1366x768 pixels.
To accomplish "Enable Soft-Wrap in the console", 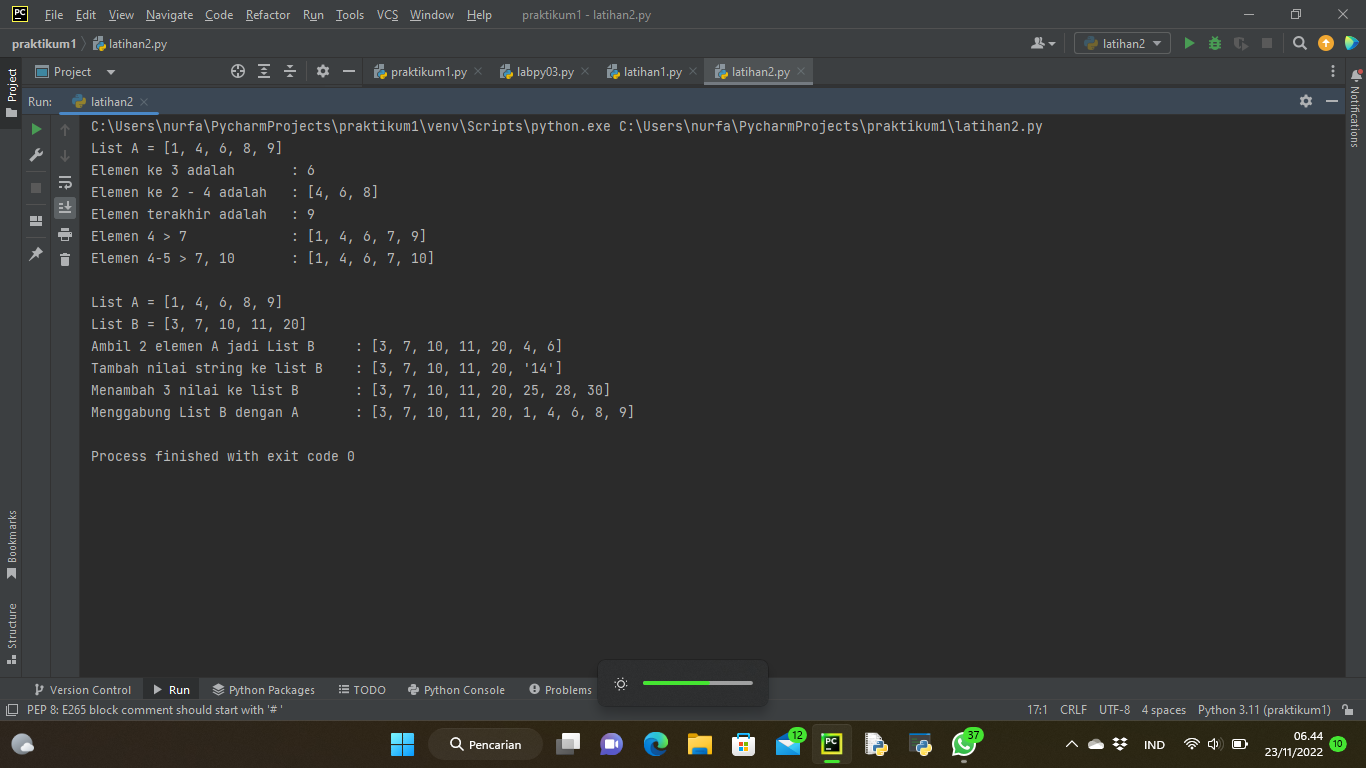I will 65,183.
